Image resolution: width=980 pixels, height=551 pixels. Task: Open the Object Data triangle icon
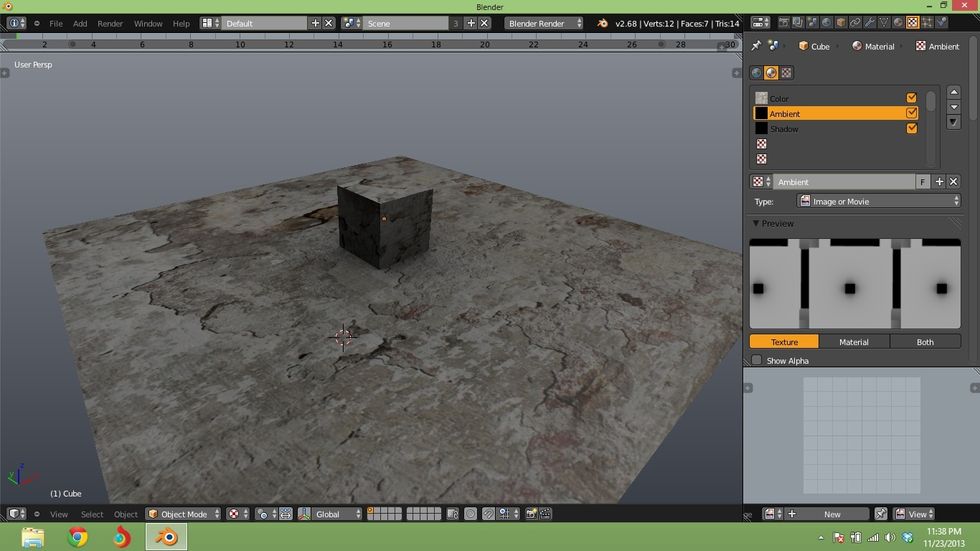tap(884, 22)
